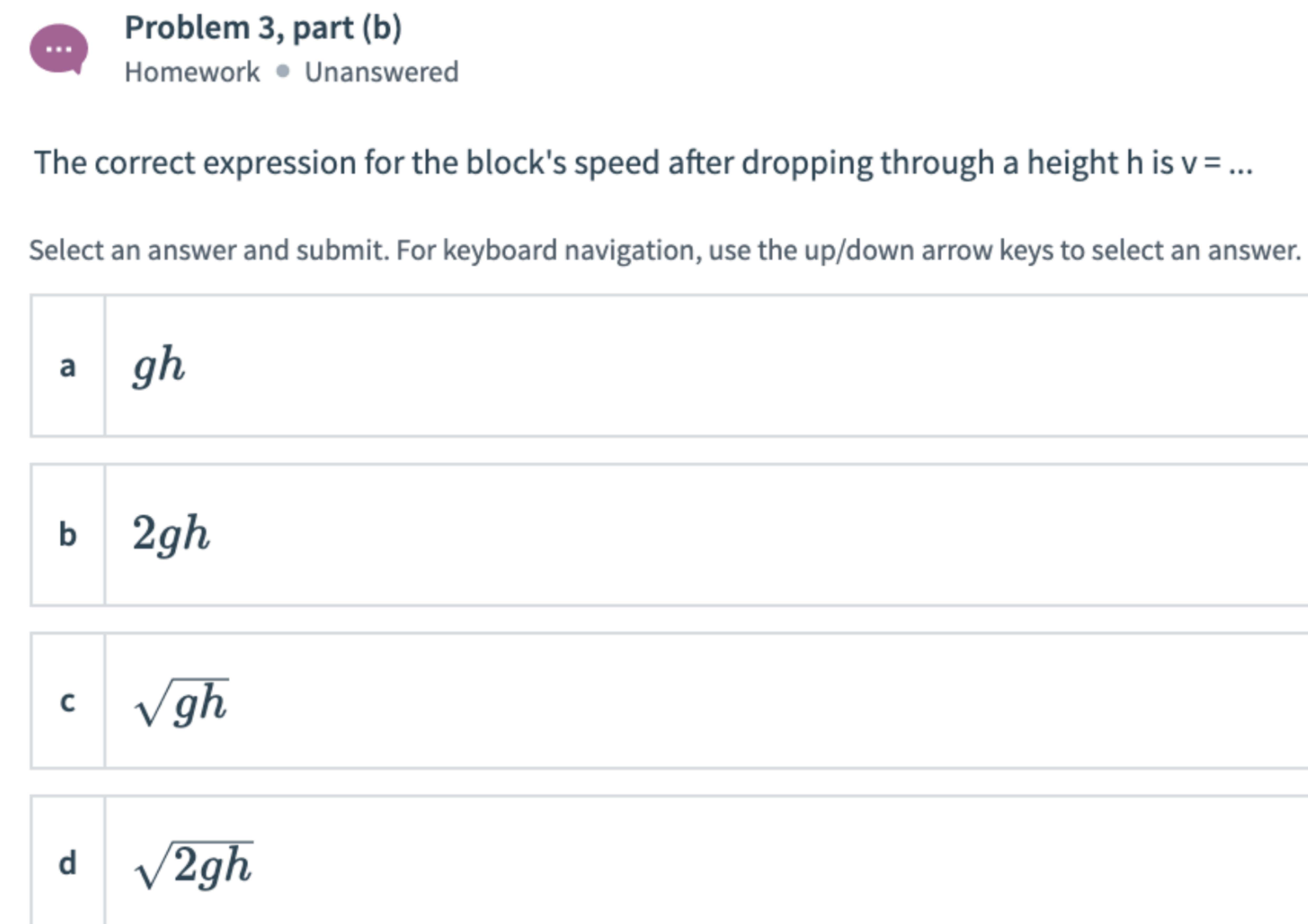
Task: Click empty area inside option a row
Action: 741,366
